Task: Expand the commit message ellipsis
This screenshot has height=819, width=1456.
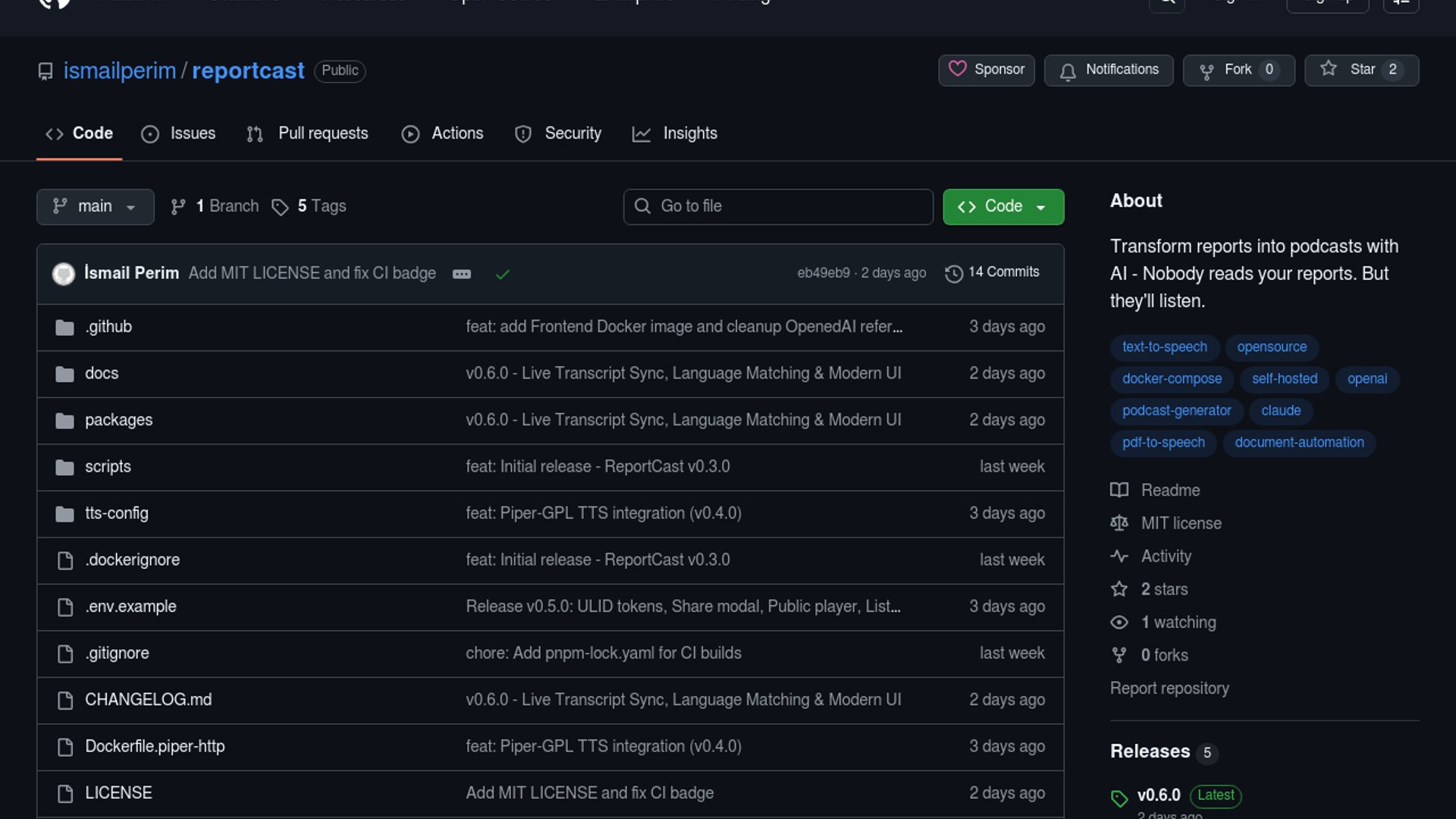Action: point(462,274)
